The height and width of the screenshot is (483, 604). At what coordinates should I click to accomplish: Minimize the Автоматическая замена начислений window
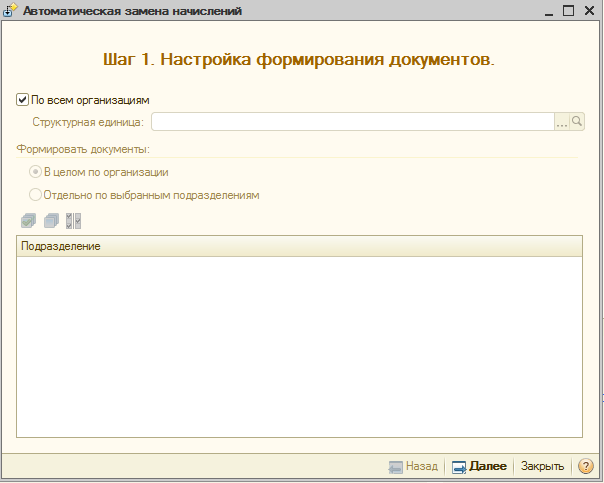pos(546,11)
